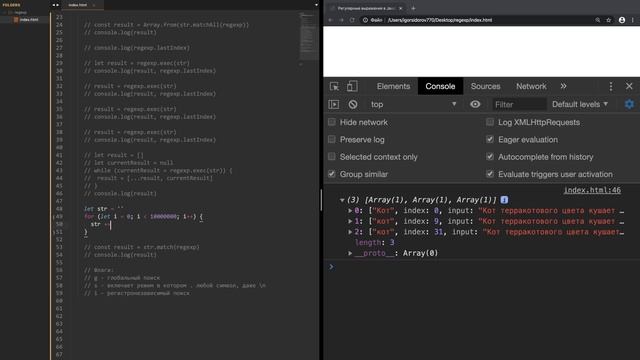Create a live expression with the eye icon
Image resolution: width=640 pixels, height=360 pixels.
[475, 104]
